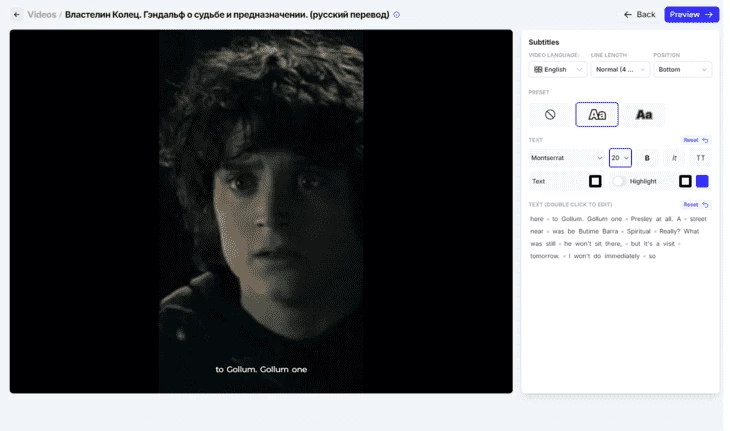Click the video title heading
Screen dimensions: 730x431
(x=227, y=15)
